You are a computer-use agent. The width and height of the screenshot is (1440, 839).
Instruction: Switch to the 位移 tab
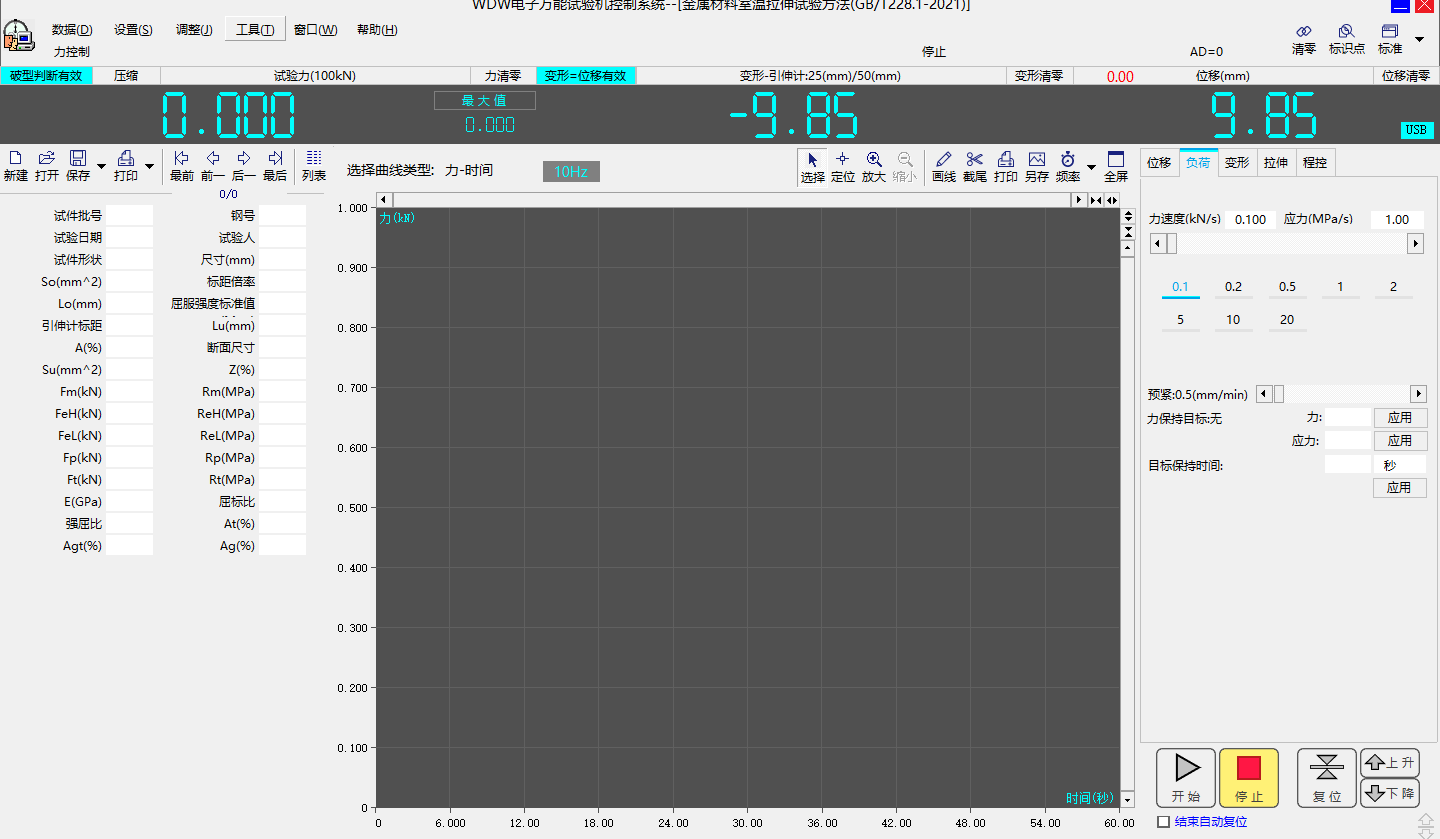[1159, 162]
